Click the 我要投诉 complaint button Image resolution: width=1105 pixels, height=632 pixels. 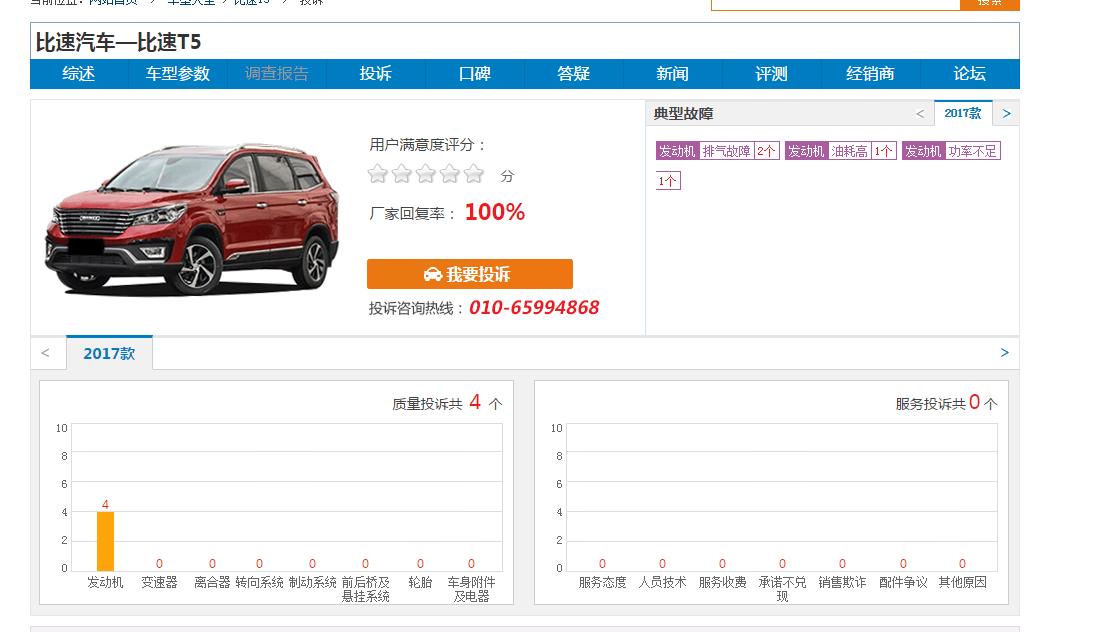470,273
